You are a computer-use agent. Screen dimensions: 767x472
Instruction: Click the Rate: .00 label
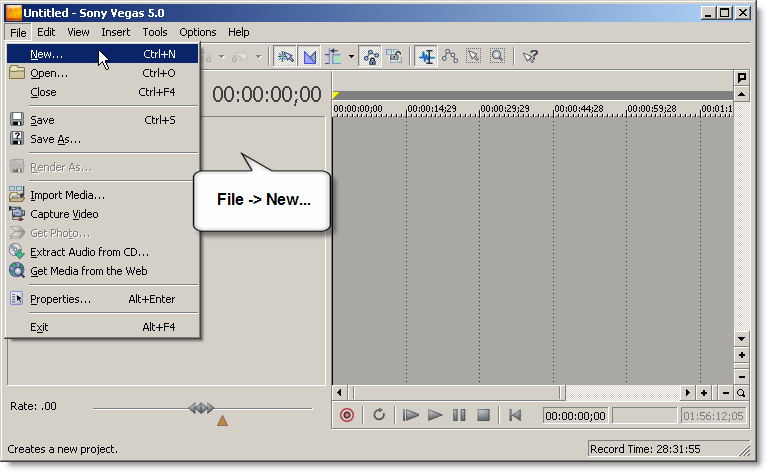33,406
